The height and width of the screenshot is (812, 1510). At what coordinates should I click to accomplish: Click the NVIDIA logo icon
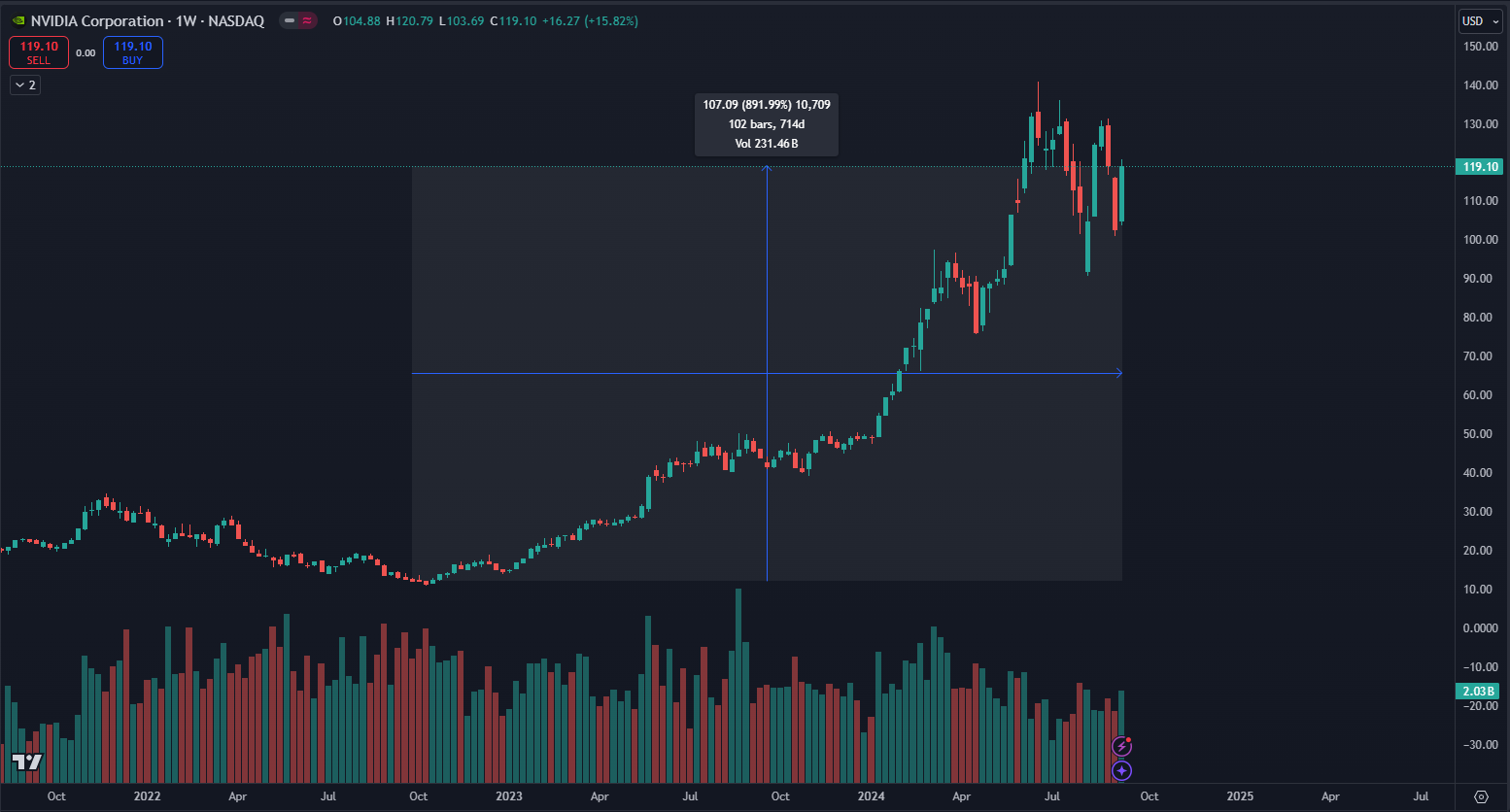pyautogui.click(x=18, y=20)
